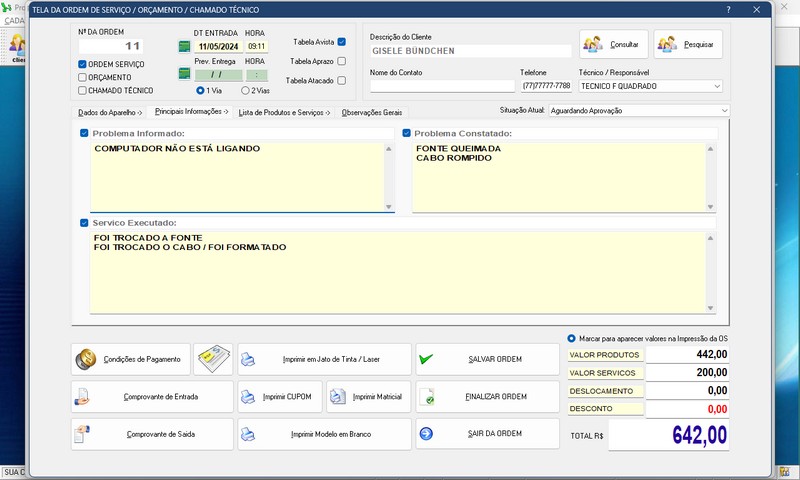This screenshot has width=800, height=480.
Task: Click FINALIZAR ORDEM button
Action: tap(486, 397)
